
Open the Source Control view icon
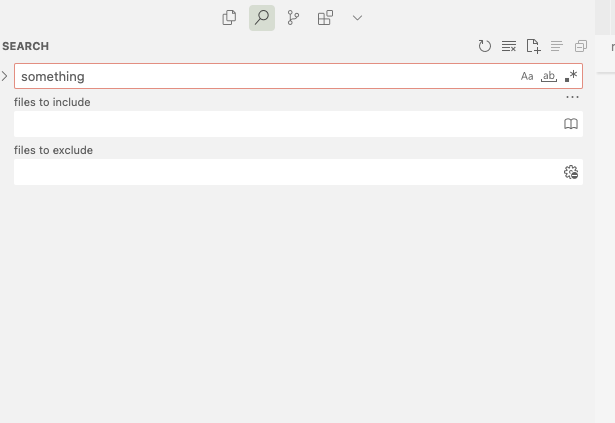pos(293,18)
